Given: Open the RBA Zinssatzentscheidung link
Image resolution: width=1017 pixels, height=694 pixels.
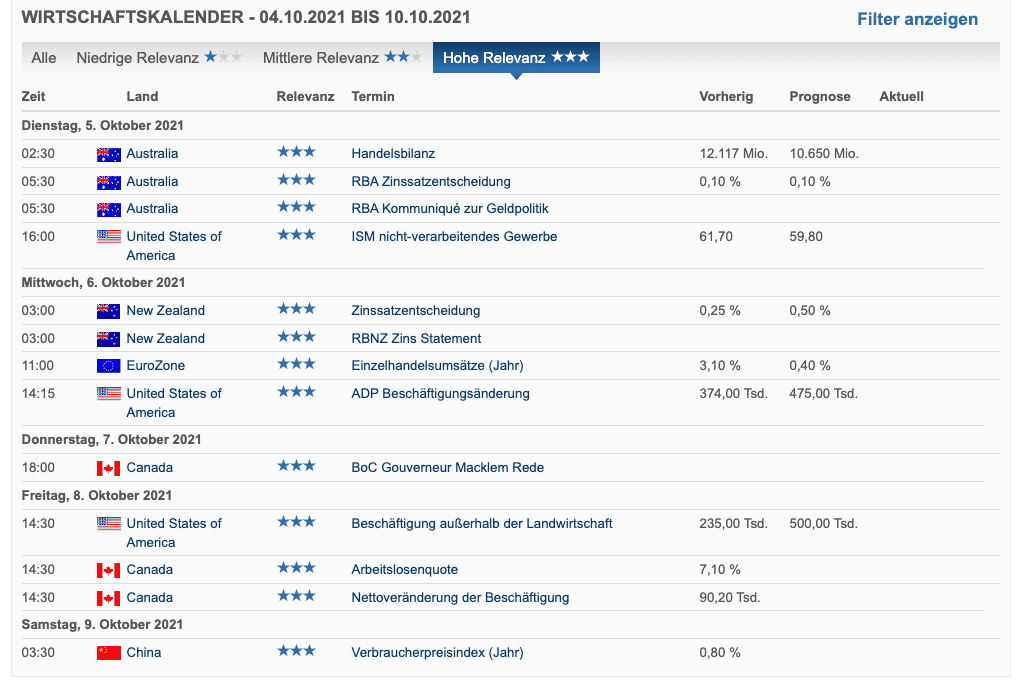Looking at the screenshot, I should (432, 181).
